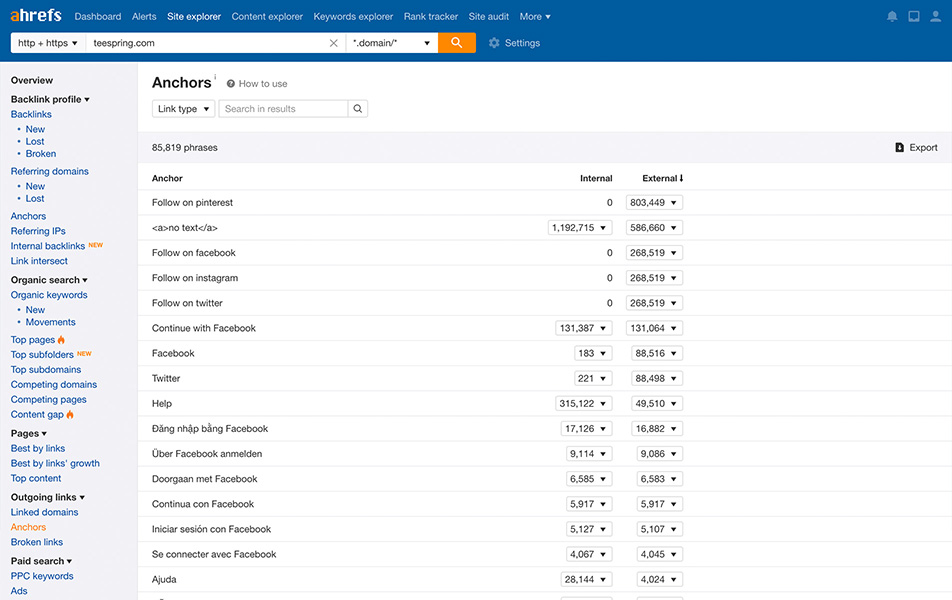Expand external 49,510 dropdown for Help
Viewport: 952px width, 600px height.
pyautogui.click(x=657, y=403)
